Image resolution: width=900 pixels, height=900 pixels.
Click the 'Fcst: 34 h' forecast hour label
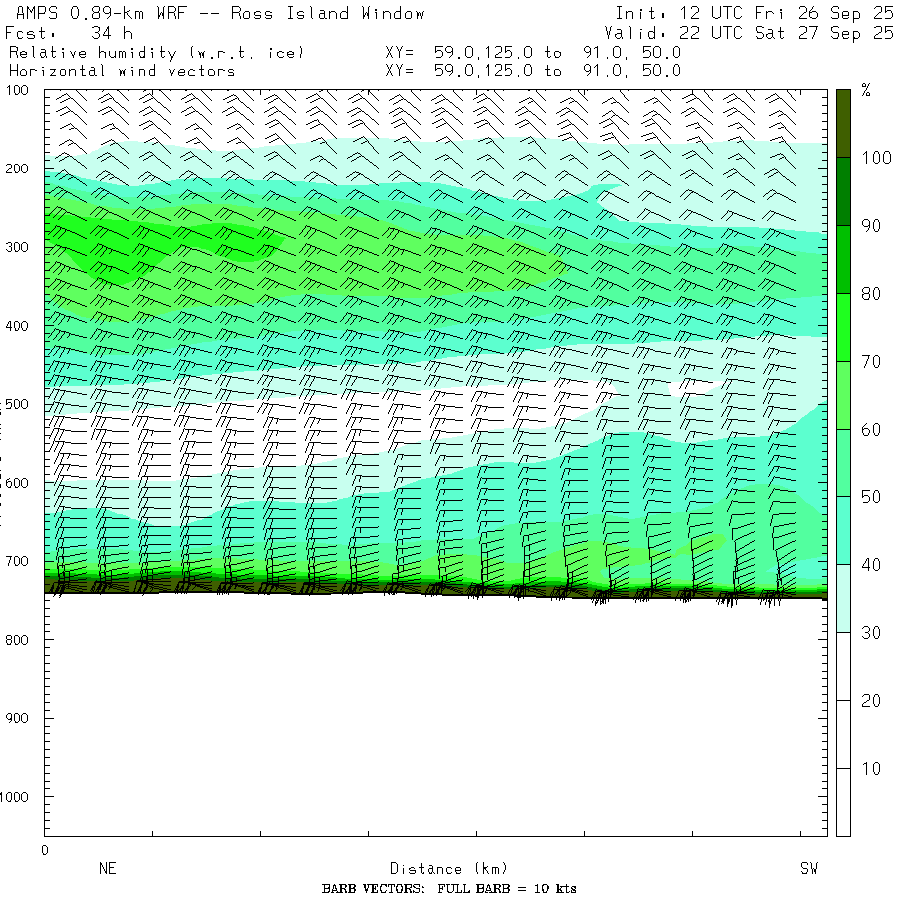pos(69,33)
